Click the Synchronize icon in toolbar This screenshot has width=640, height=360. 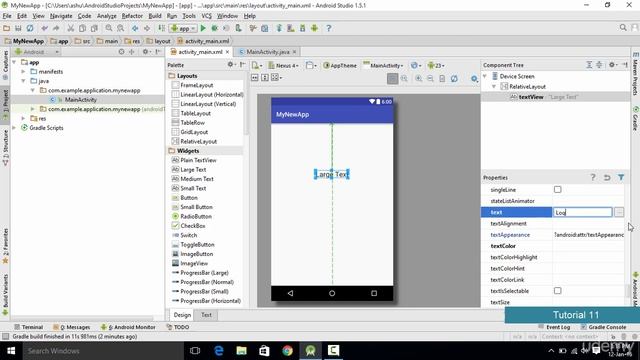[30, 28]
